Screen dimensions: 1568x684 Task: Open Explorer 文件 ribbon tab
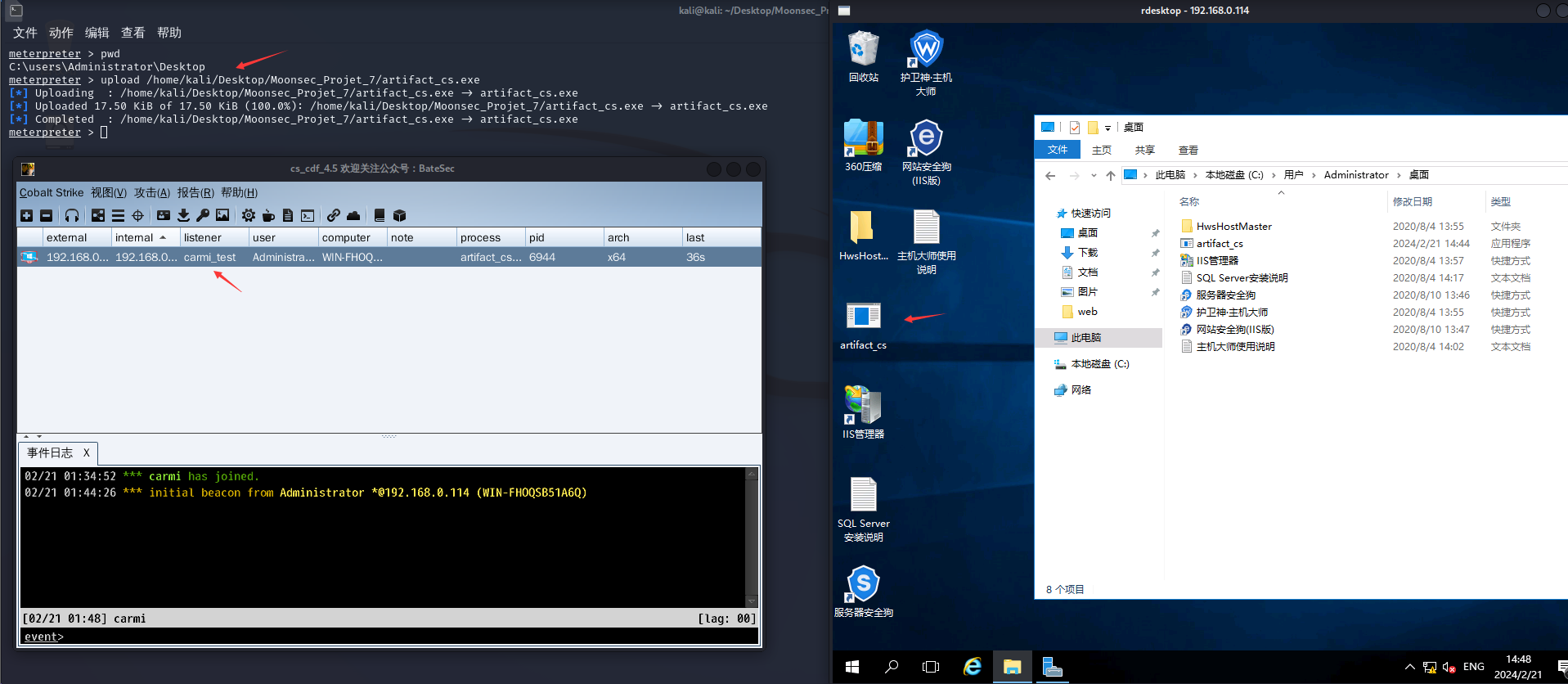coord(1058,150)
